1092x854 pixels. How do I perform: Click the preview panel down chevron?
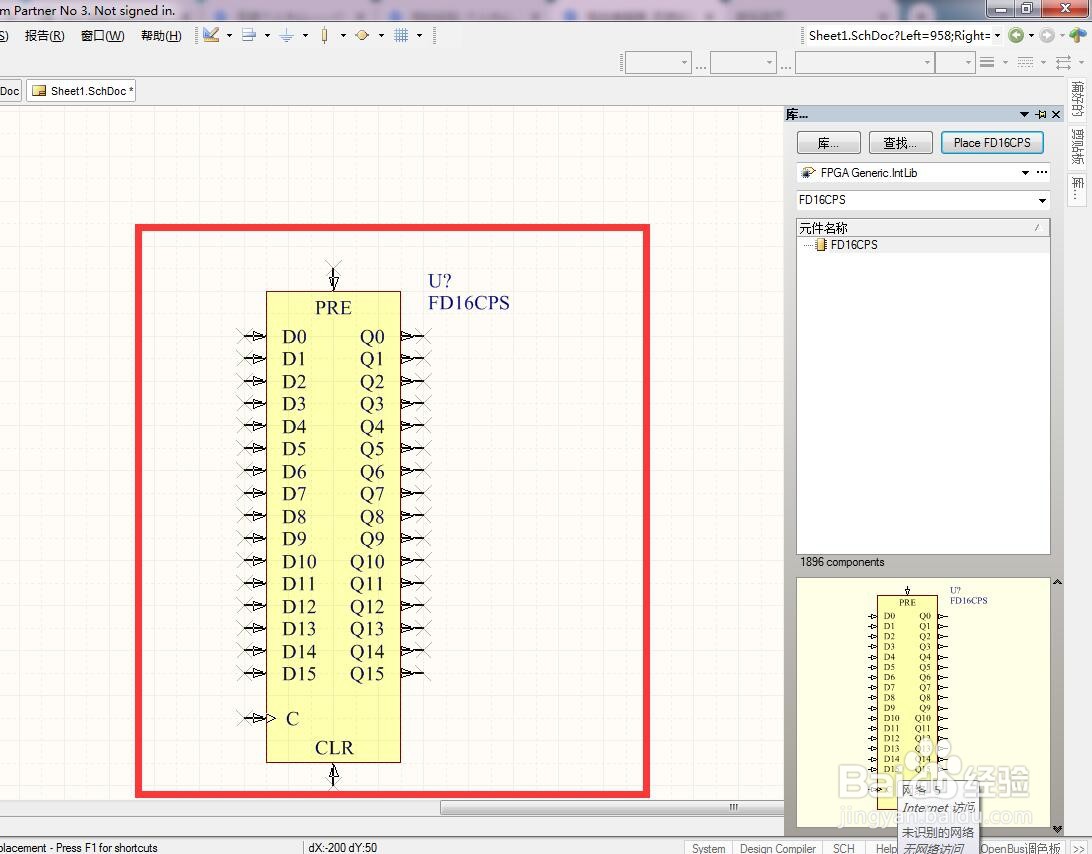[x=1058, y=829]
